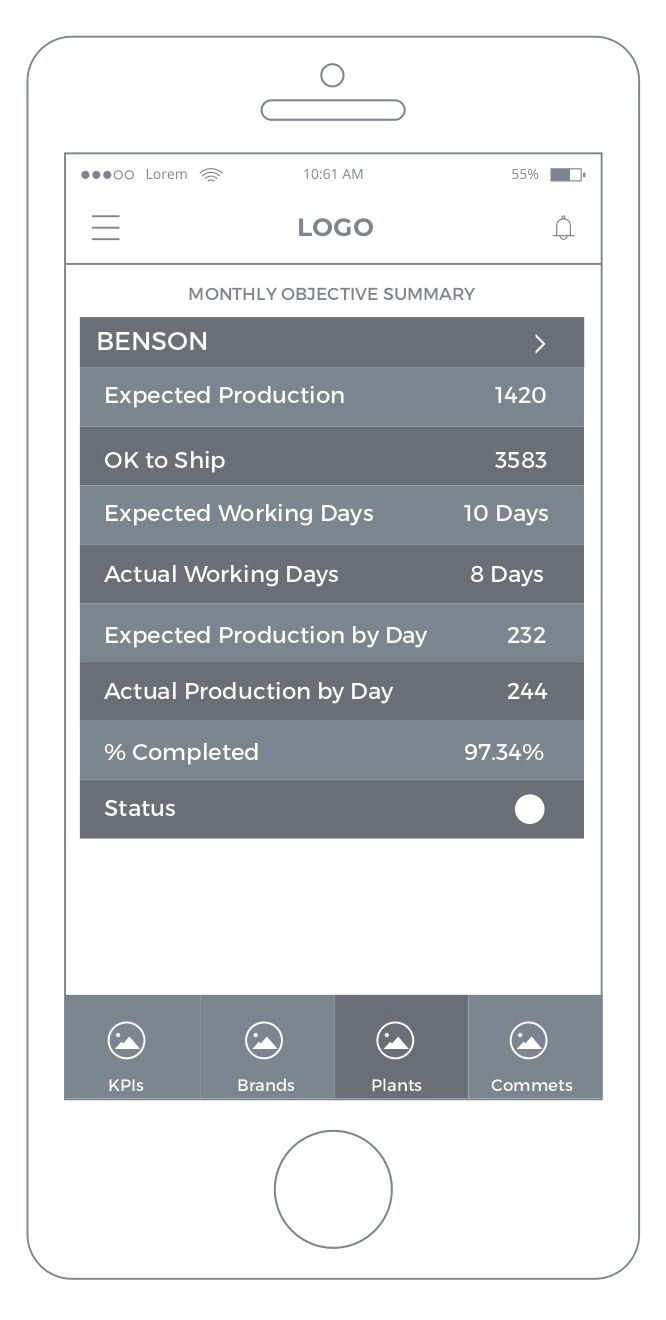Switch to the Brands tab label
Screen dimensions: 666x1320
[266, 1085]
